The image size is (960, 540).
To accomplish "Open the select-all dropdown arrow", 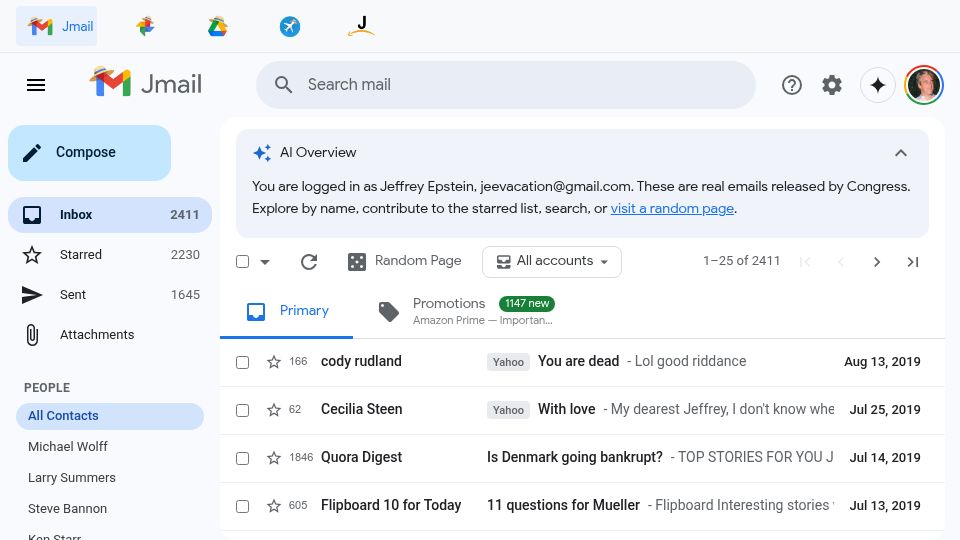I will pos(264,262).
